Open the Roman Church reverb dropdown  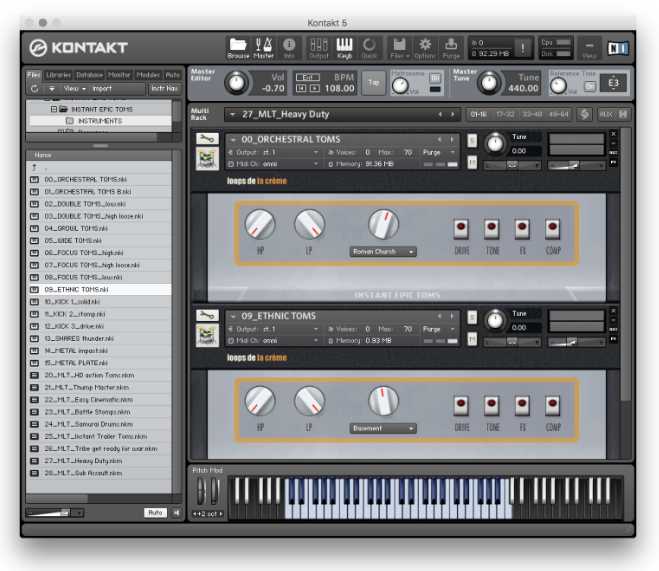click(382, 252)
